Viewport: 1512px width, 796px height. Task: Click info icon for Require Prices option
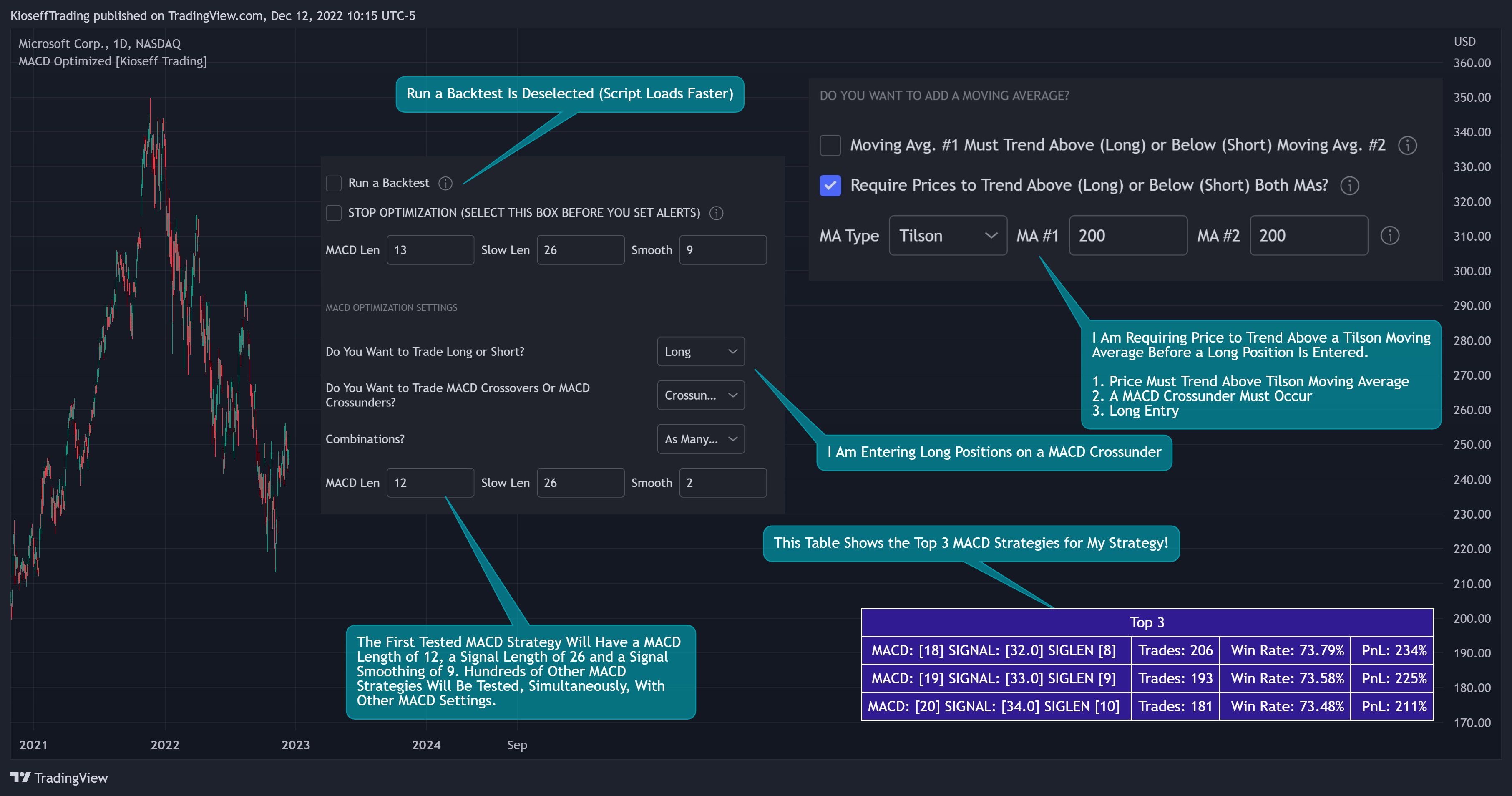[x=1349, y=186]
